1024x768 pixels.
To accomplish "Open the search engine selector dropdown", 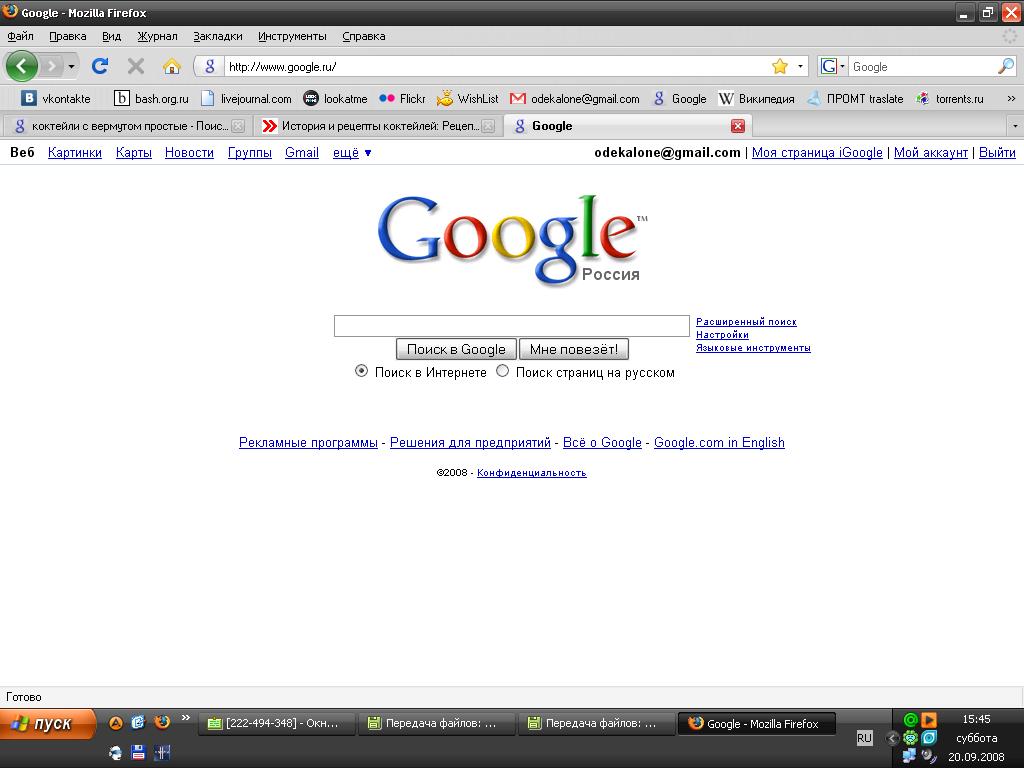I will tap(833, 66).
